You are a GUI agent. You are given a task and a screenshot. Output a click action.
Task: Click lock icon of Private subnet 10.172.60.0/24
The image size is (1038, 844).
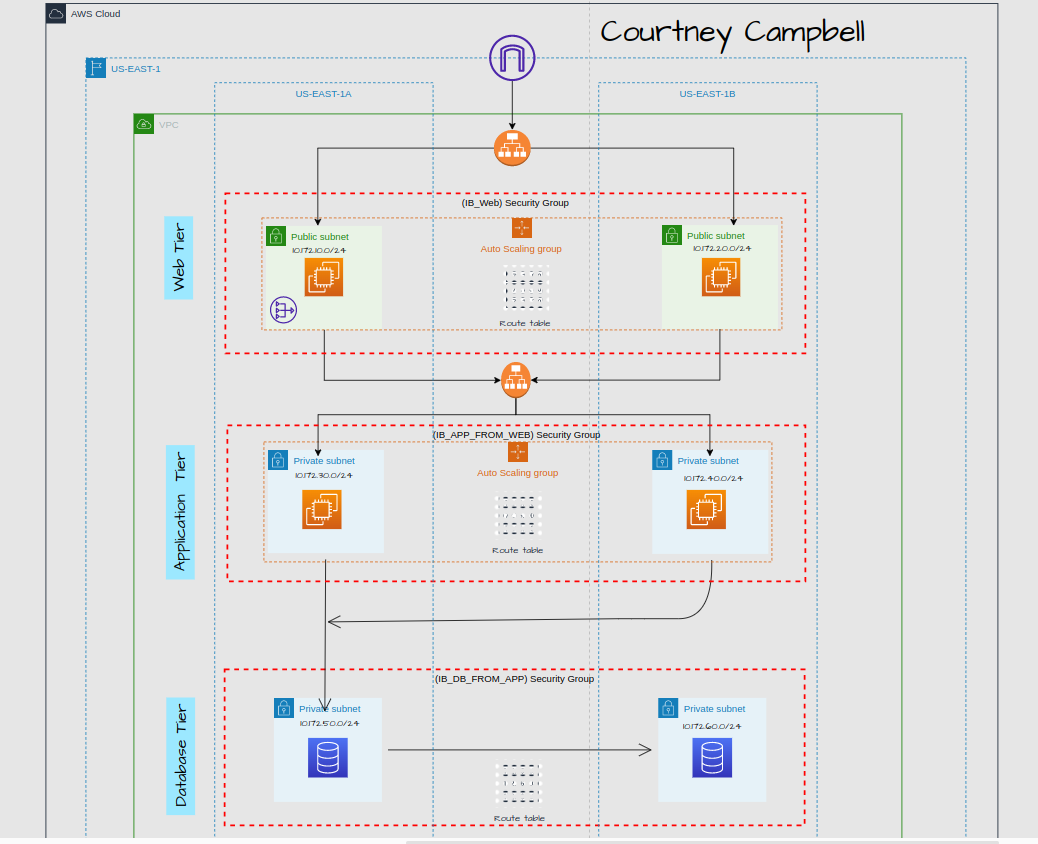(x=669, y=708)
